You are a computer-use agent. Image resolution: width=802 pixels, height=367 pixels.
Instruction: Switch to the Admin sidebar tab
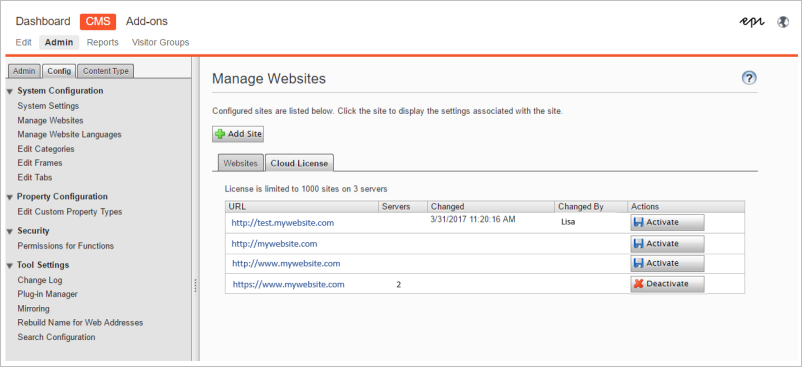click(24, 71)
